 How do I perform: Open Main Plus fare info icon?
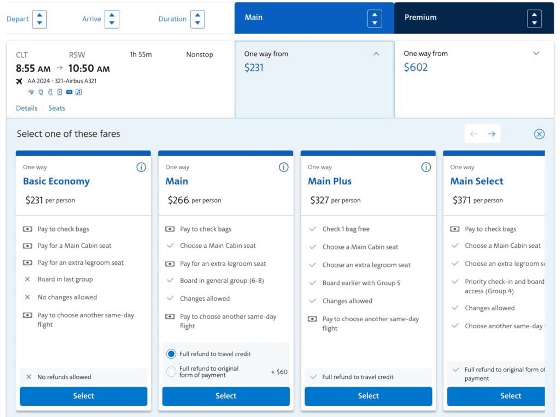pos(426,167)
